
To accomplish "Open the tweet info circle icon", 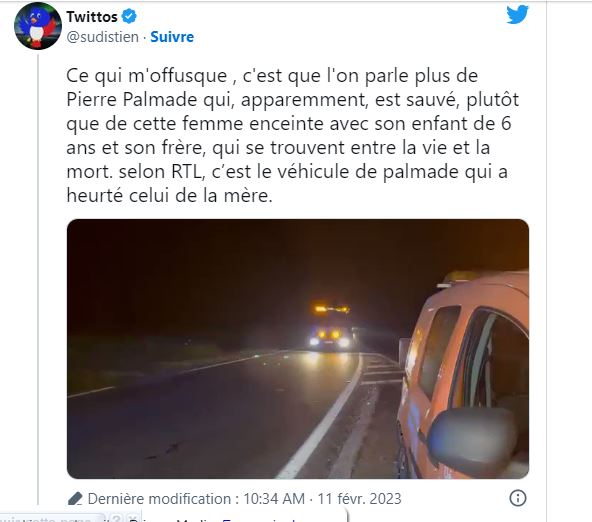I will [x=518, y=498].
